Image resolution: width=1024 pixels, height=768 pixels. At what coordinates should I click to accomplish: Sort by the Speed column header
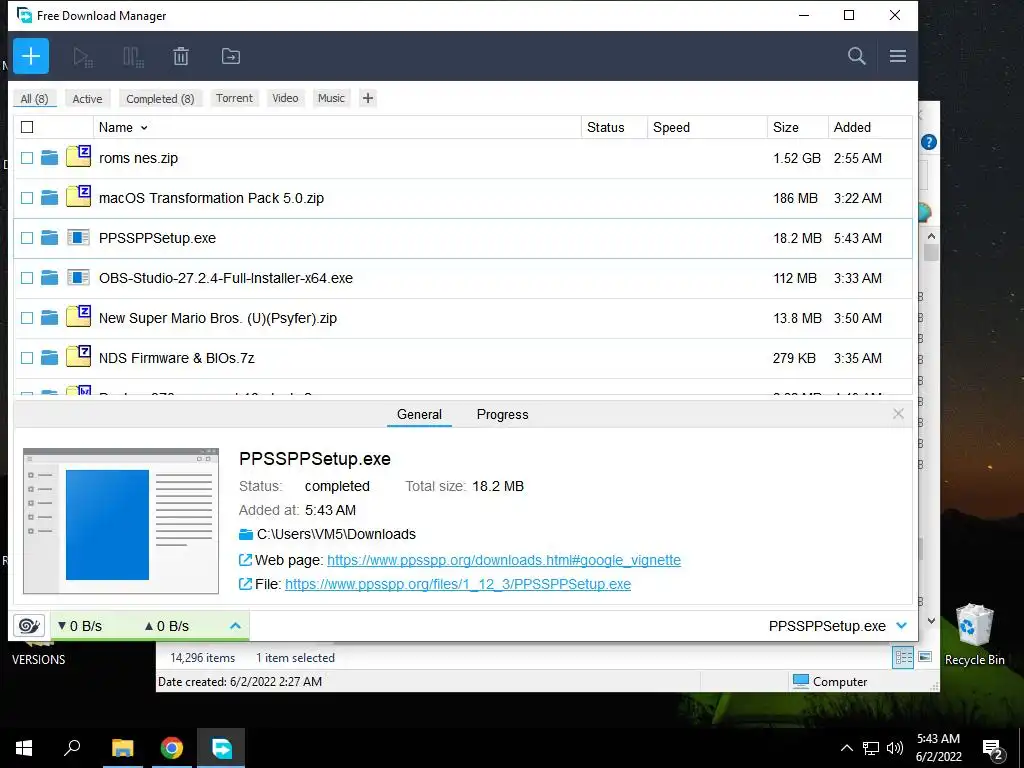[x=707, y=127]
